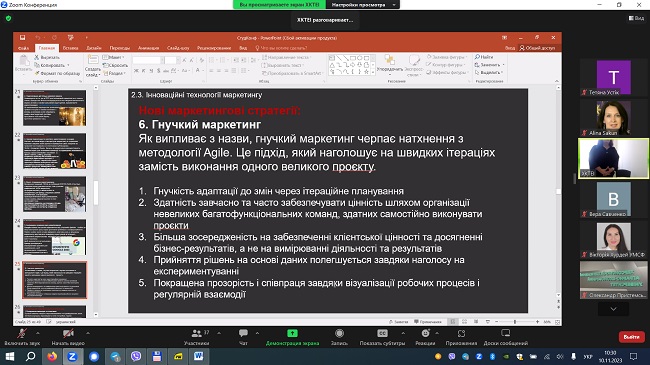The height and width of the screenshot is (365, 650).
Task: Select slide 23 thumbnail in panel
Action: (55, 194)
